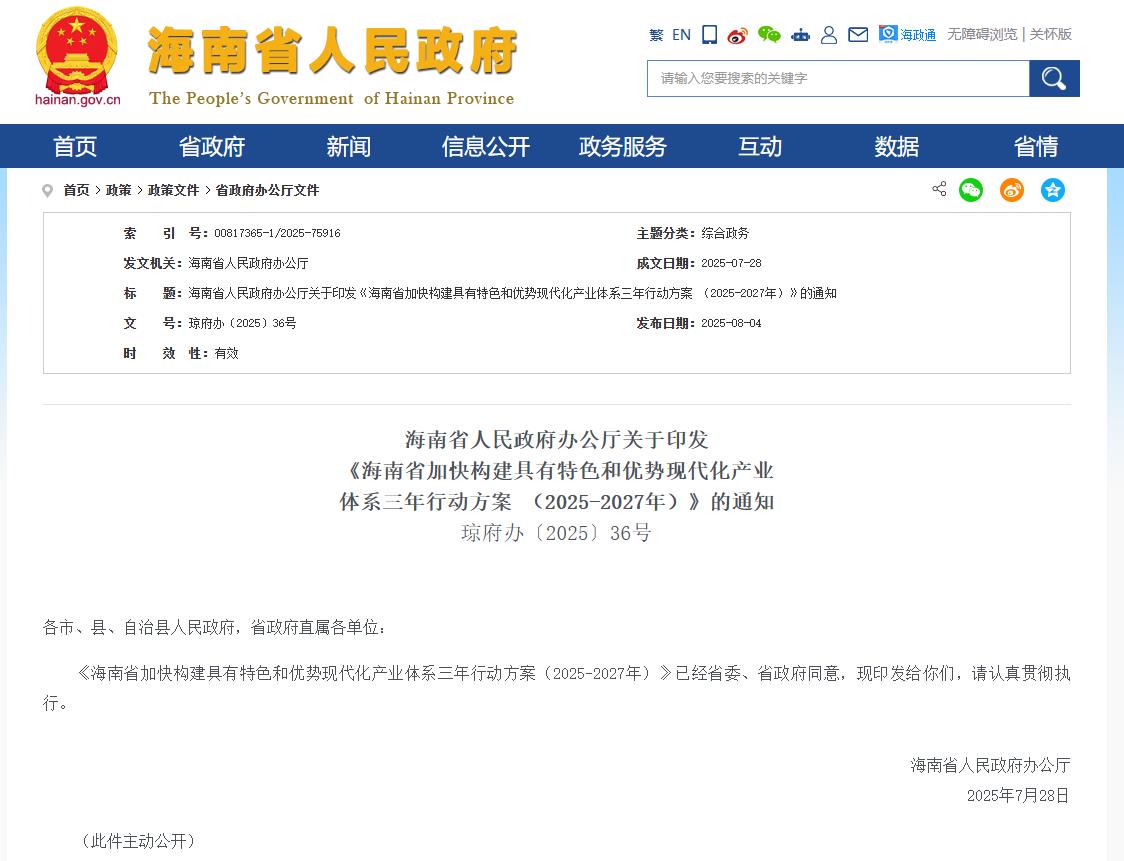
Task: Share the article via orange Weibo circle icon
Action: [x=1012, y=190]
